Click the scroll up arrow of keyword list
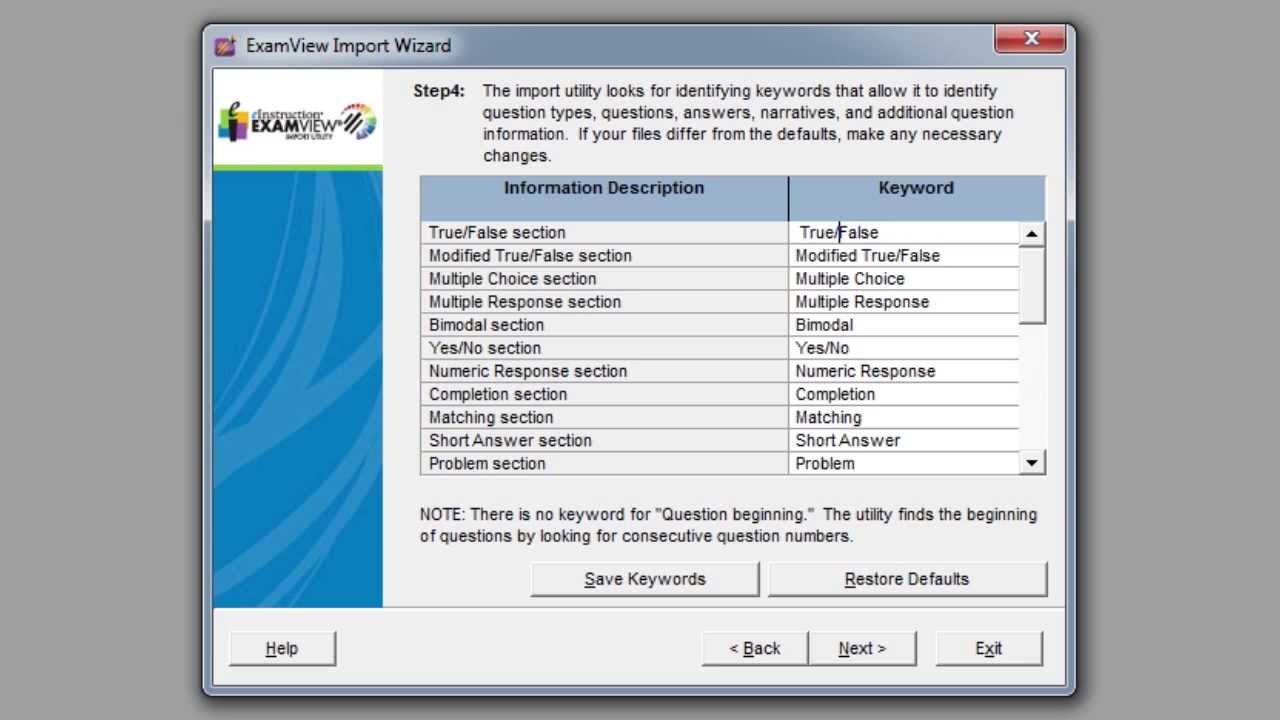This screenshot has height=720, width=1280. coord(1032,234)
